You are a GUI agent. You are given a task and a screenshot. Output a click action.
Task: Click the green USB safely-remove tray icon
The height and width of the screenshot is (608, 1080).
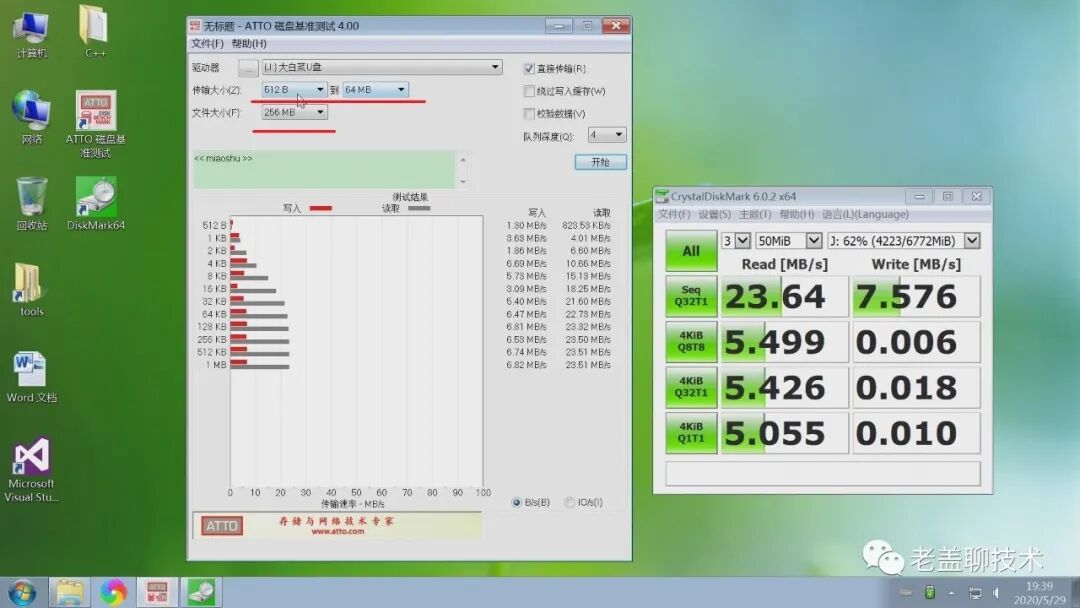click(x=930, y=592)
